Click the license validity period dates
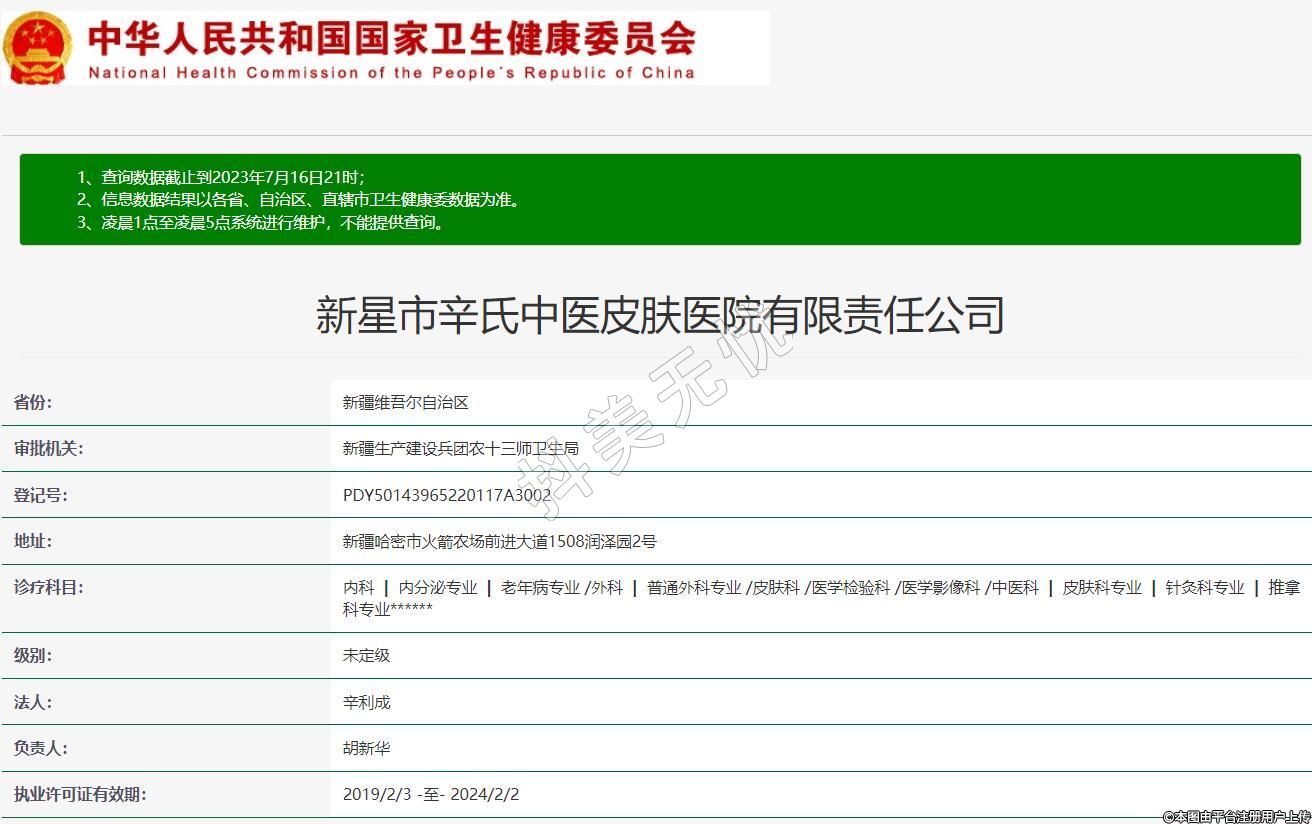The width and height of the screenshot is (1312, 824). pos(430,795)
